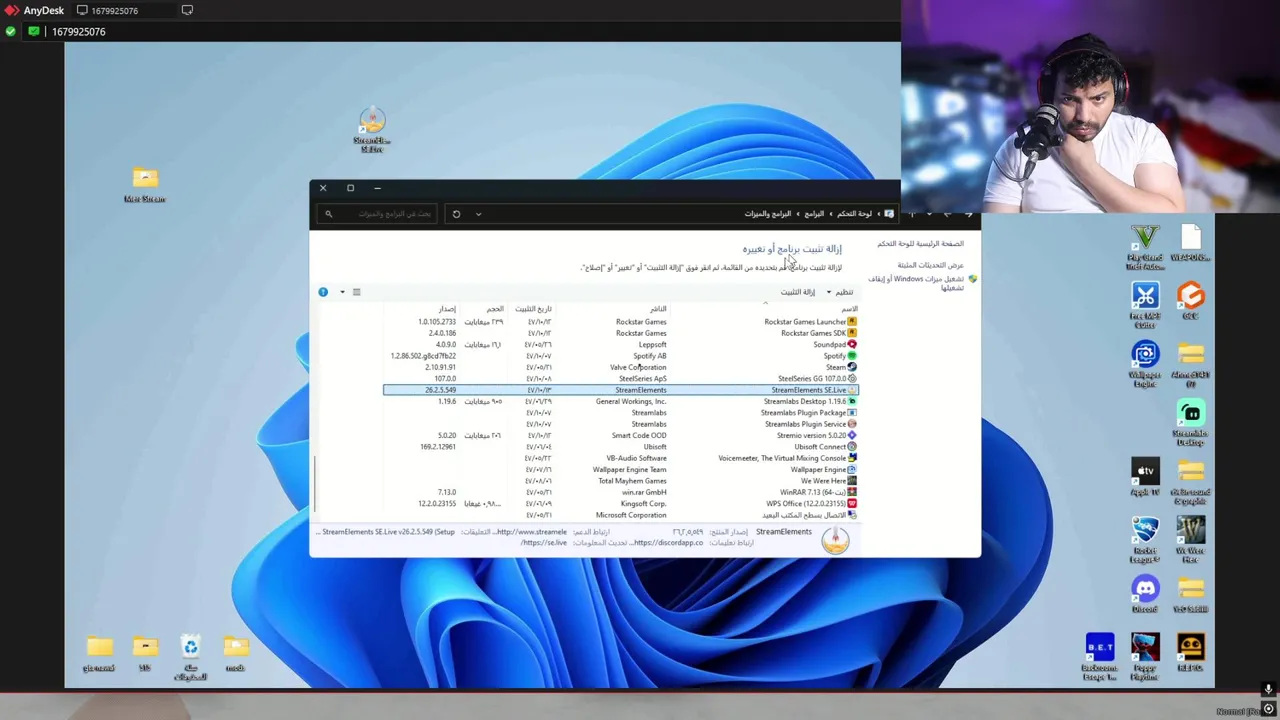Image resolution: width=1280 pixels, height=720 pixels.
Task: Open the Rockstar Games Launcher row icon
Action: click(x=852, y=322)
